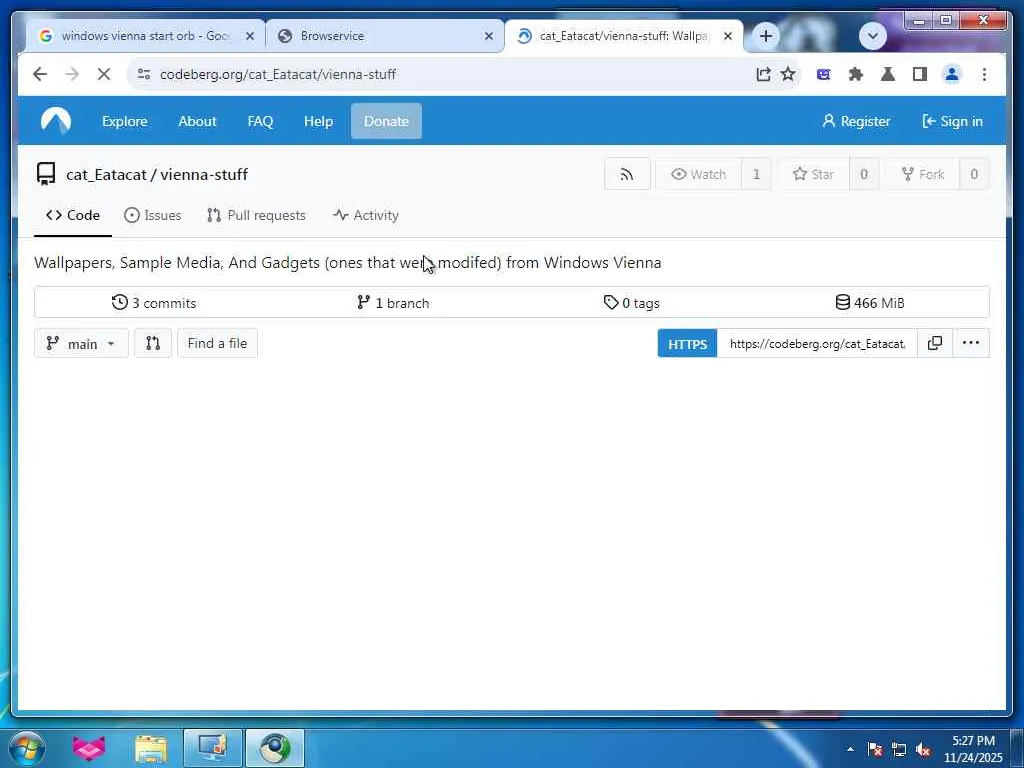
Task: Open the browser profile avatar
Action: click(x=952, y=74)
